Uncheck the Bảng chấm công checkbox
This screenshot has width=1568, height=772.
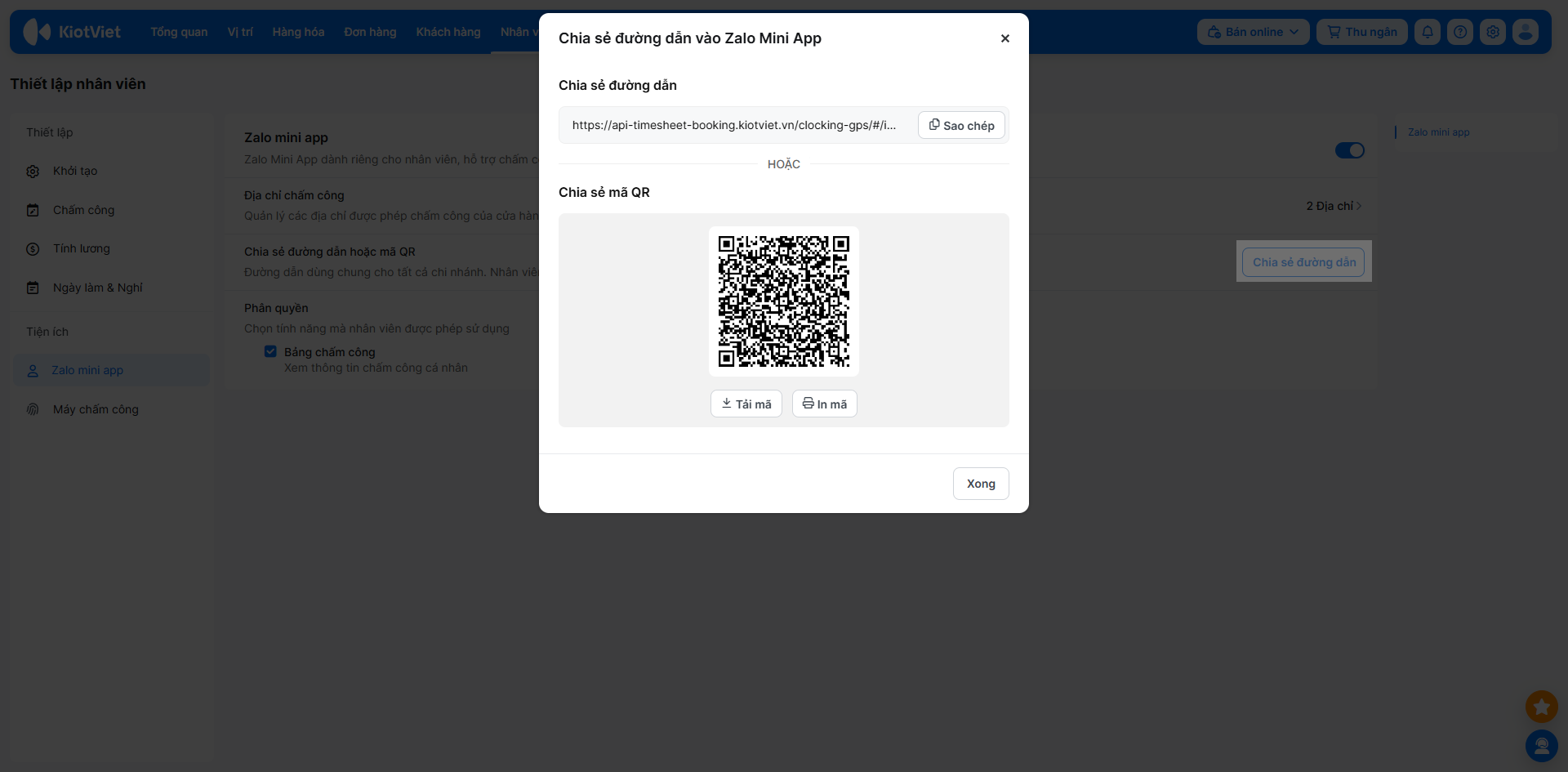tap(270, 351)
